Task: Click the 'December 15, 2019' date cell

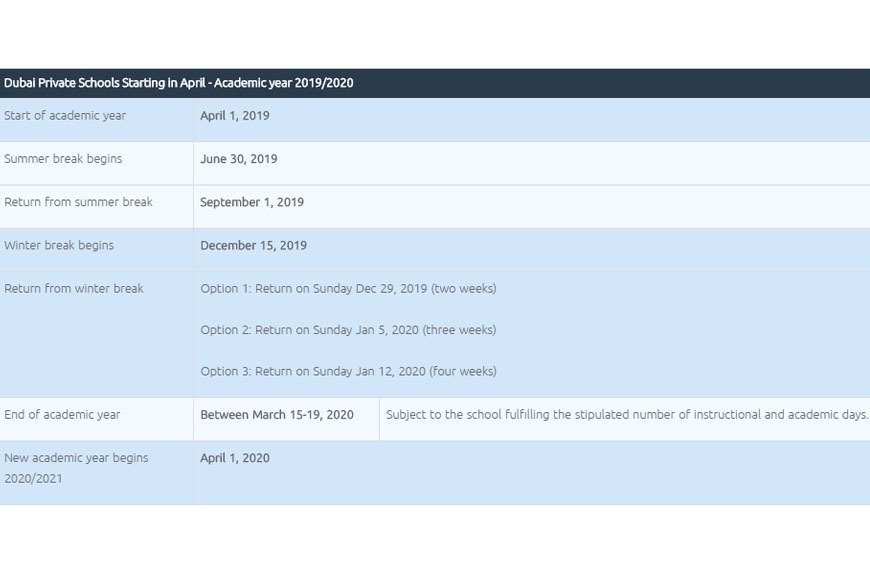Action: point(254,245)
